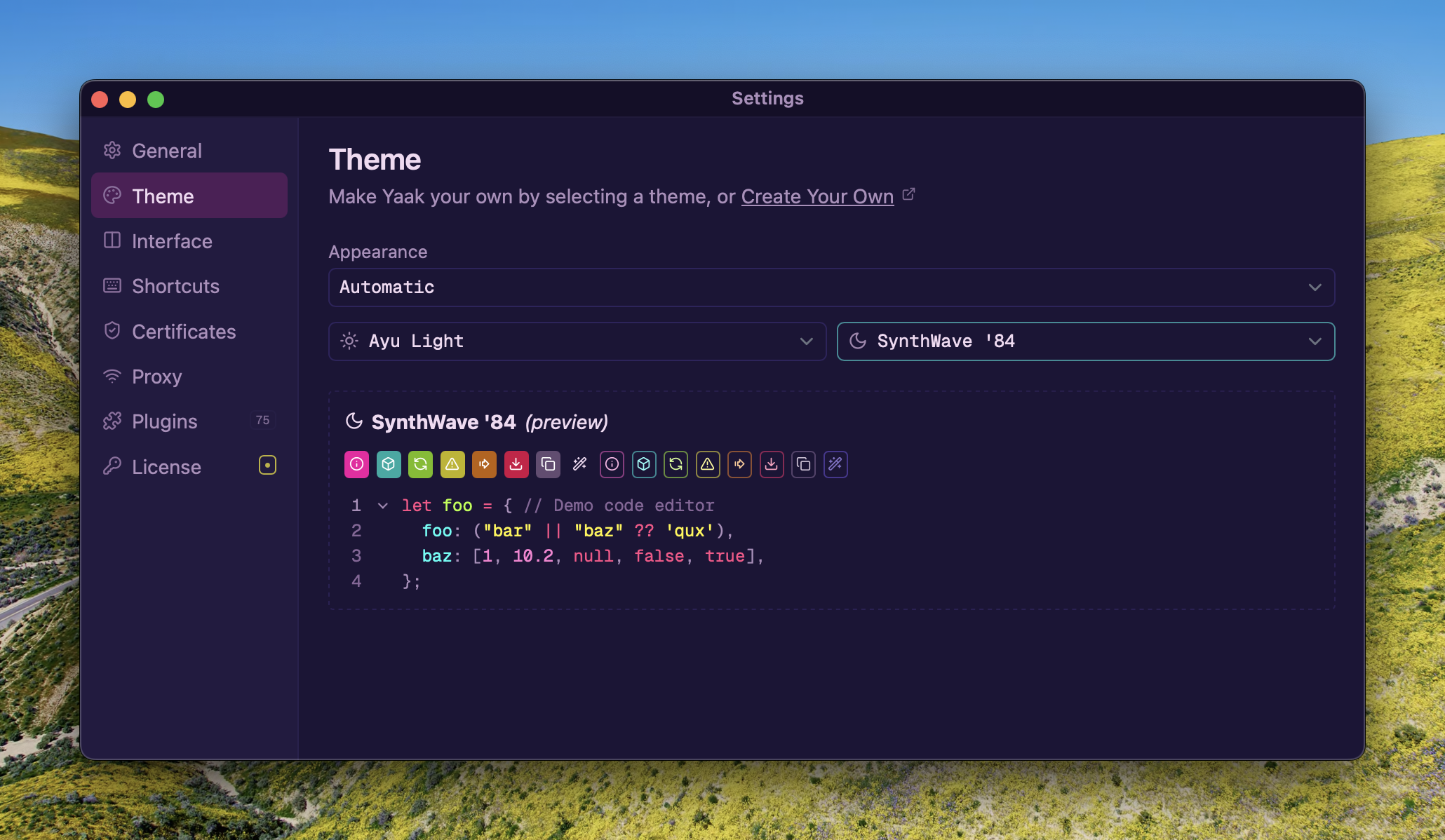Select the Proxy settings tab

[x=157, y=377]
